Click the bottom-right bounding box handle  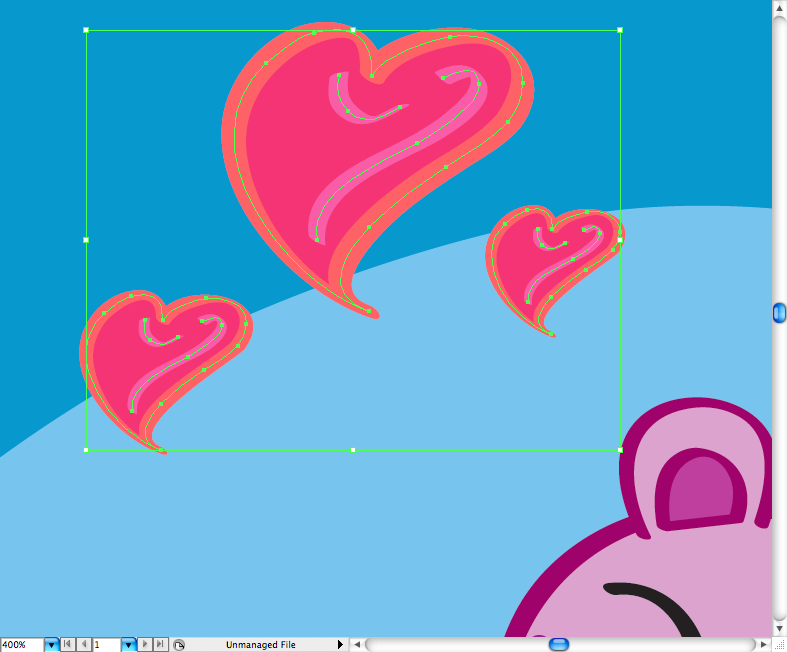tap(620, 450)
